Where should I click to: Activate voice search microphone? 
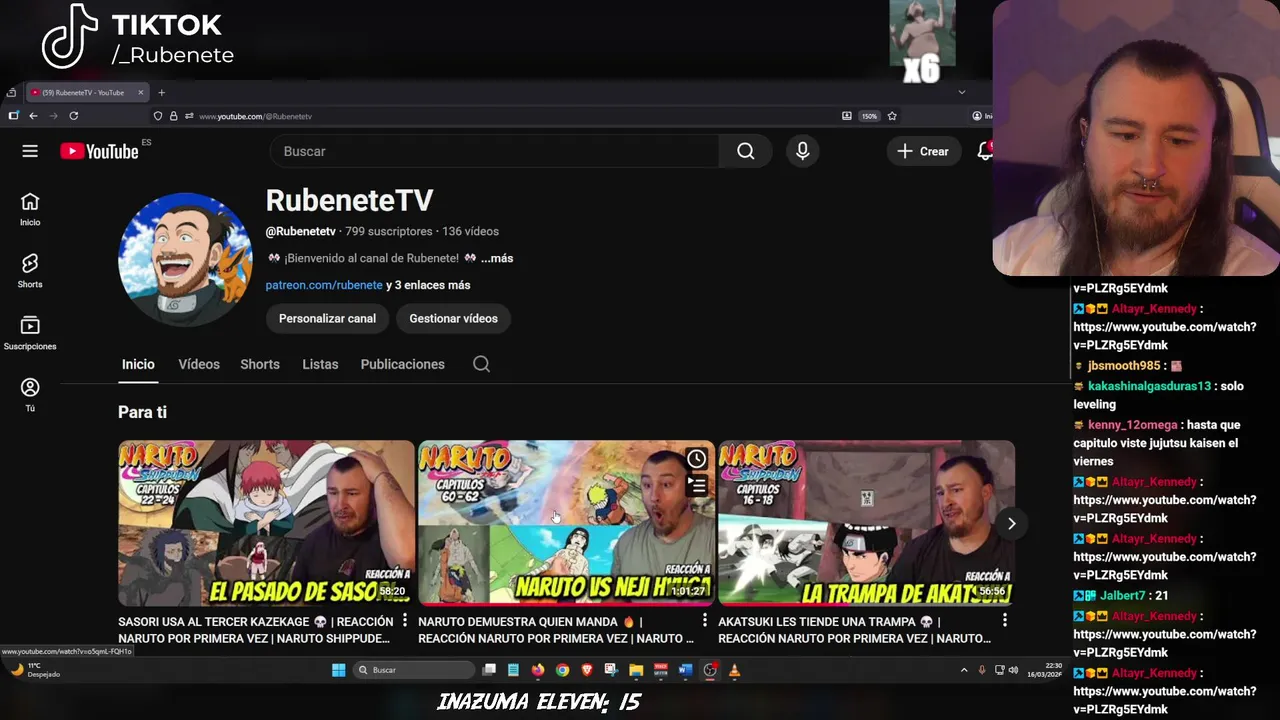(x=802, y=151)
